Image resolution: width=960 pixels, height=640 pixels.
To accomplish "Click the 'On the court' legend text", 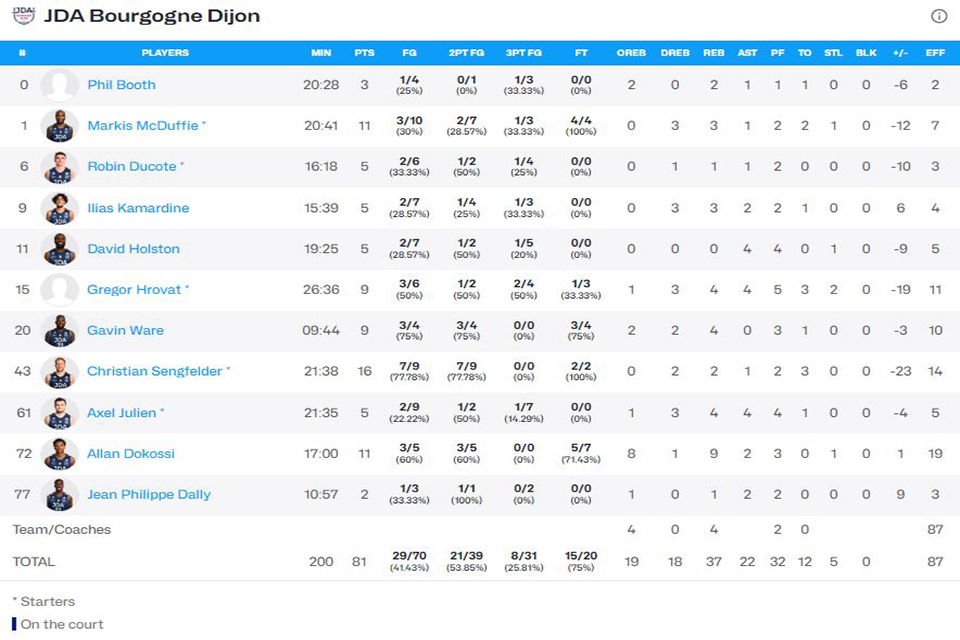I will [62, 624].
